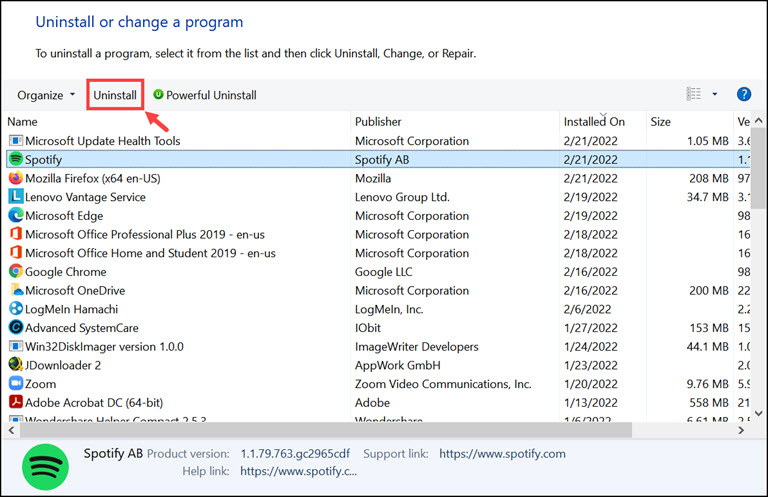
Task: Click the Mozilla Firefox icon in list
Action: (x=16, y=178)
